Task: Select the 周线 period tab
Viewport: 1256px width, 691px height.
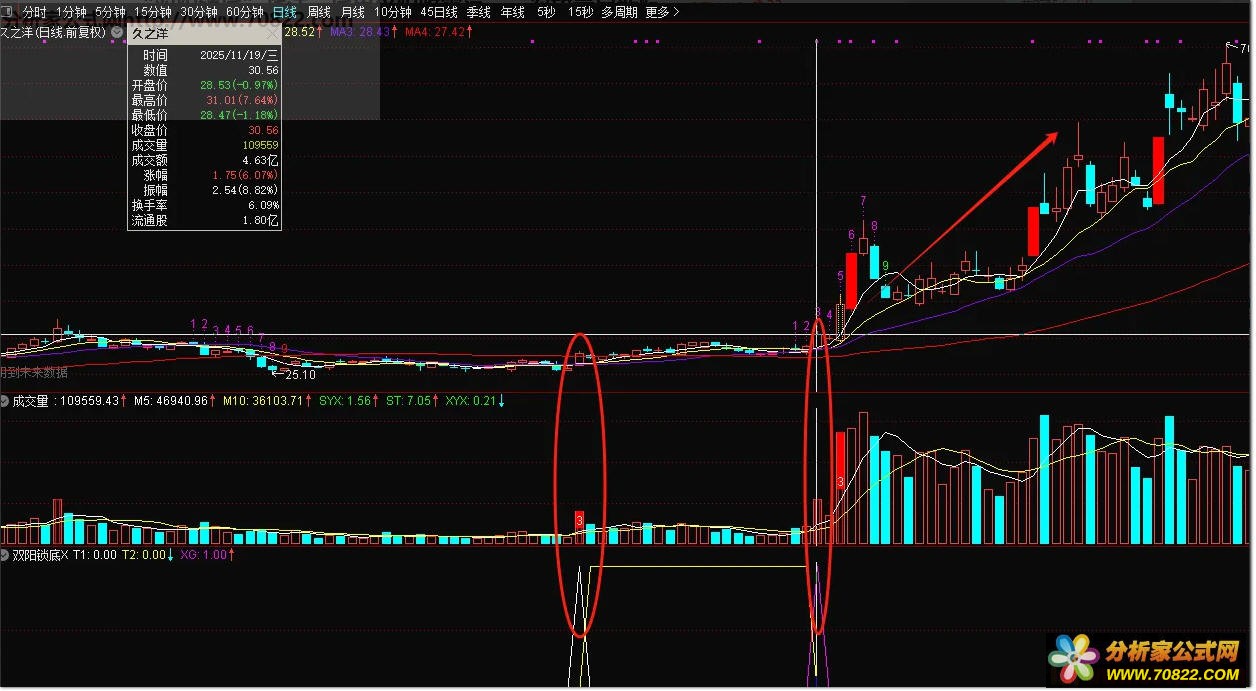Action: pos(319,12)
